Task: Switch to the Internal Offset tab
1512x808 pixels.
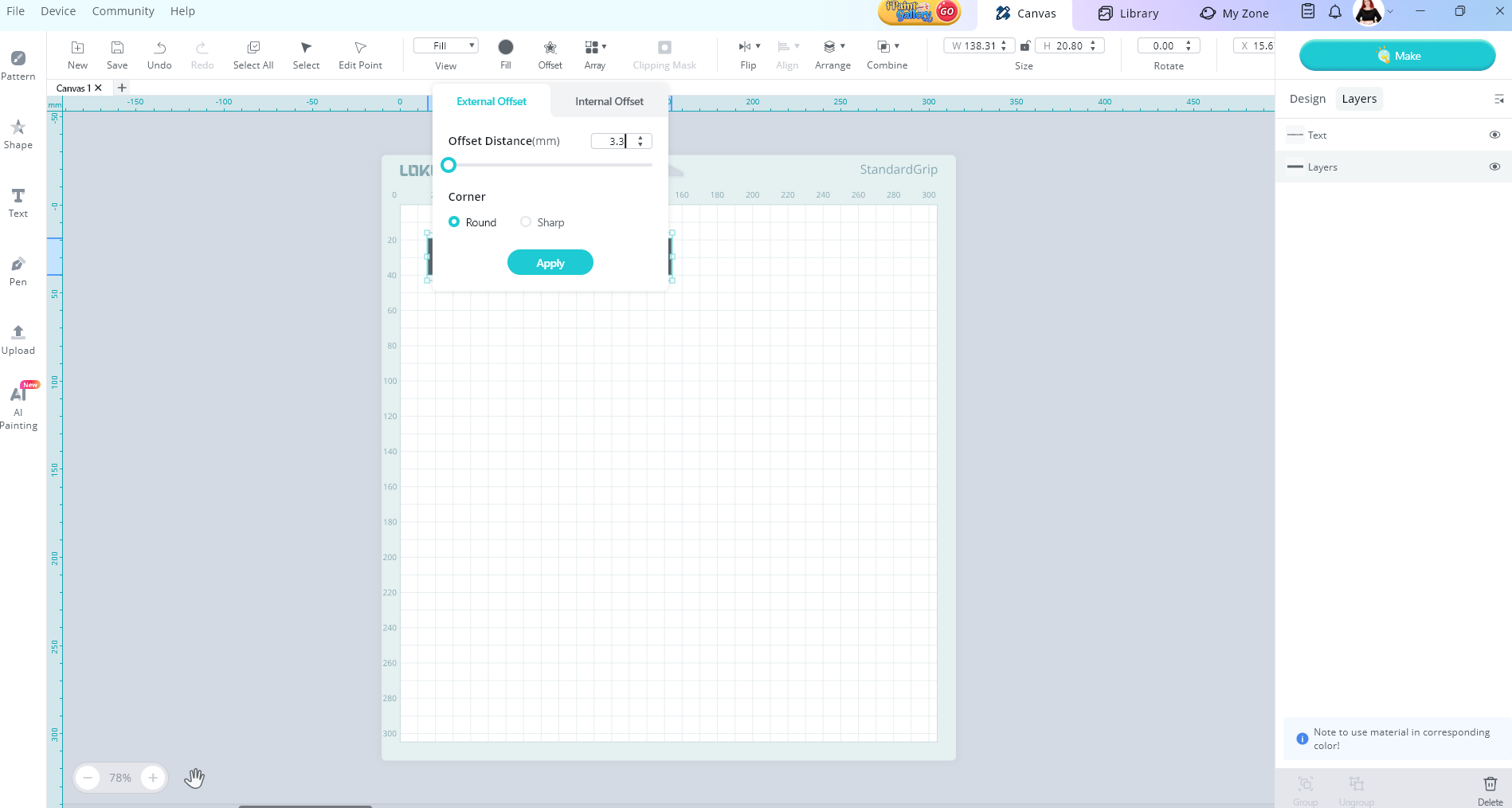Action: tap(609, 101)
